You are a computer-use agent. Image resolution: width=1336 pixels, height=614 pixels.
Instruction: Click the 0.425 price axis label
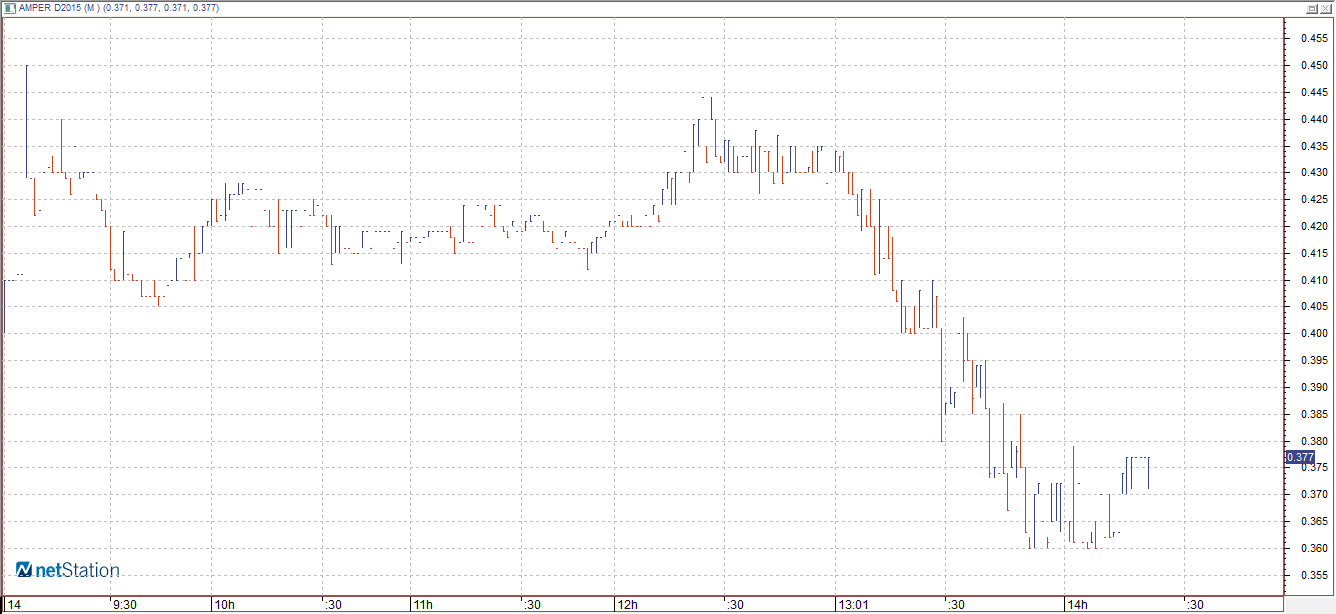click(x=1313, y=200)
